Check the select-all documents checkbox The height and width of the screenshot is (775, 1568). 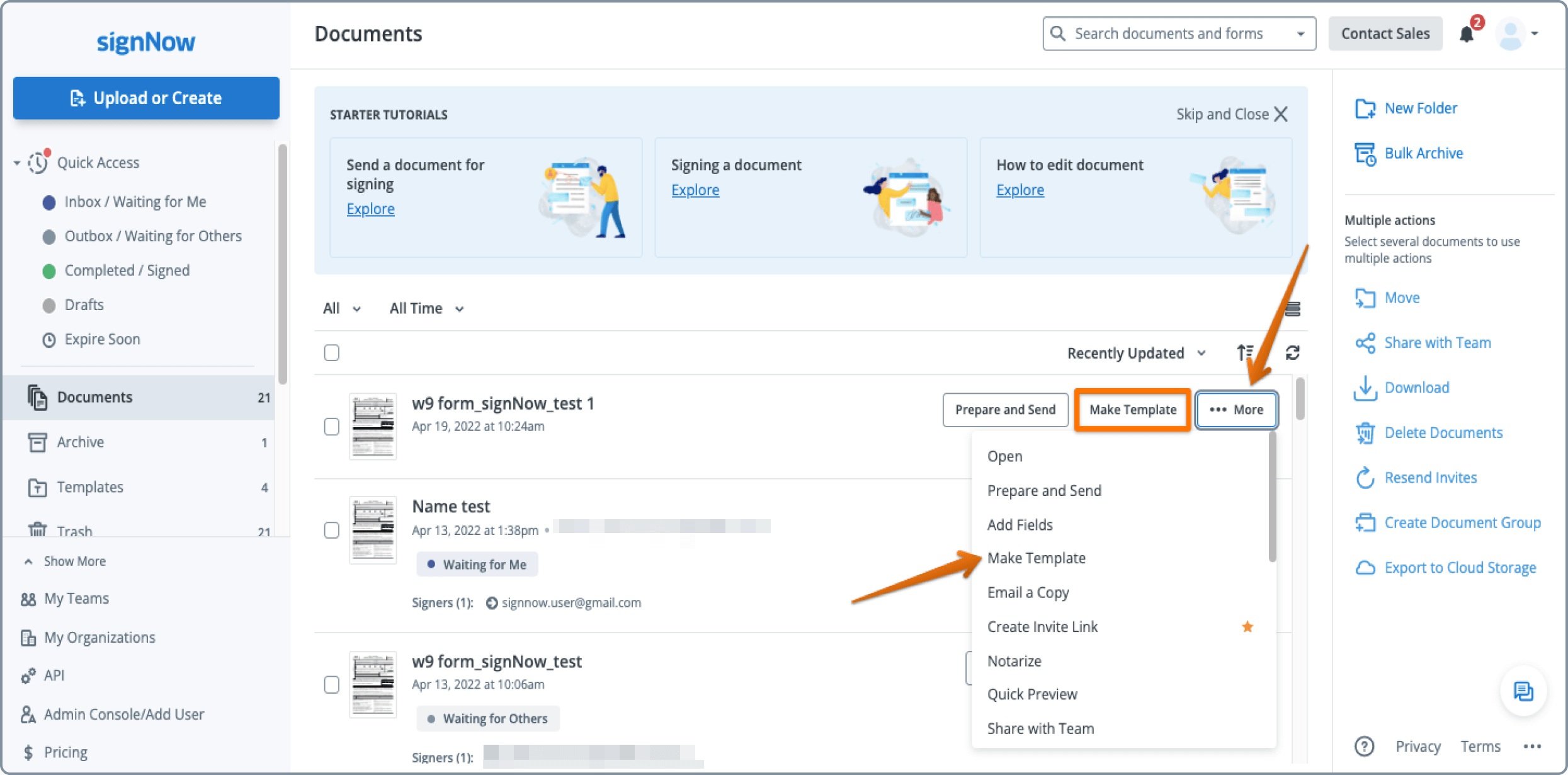pos(332,352)
